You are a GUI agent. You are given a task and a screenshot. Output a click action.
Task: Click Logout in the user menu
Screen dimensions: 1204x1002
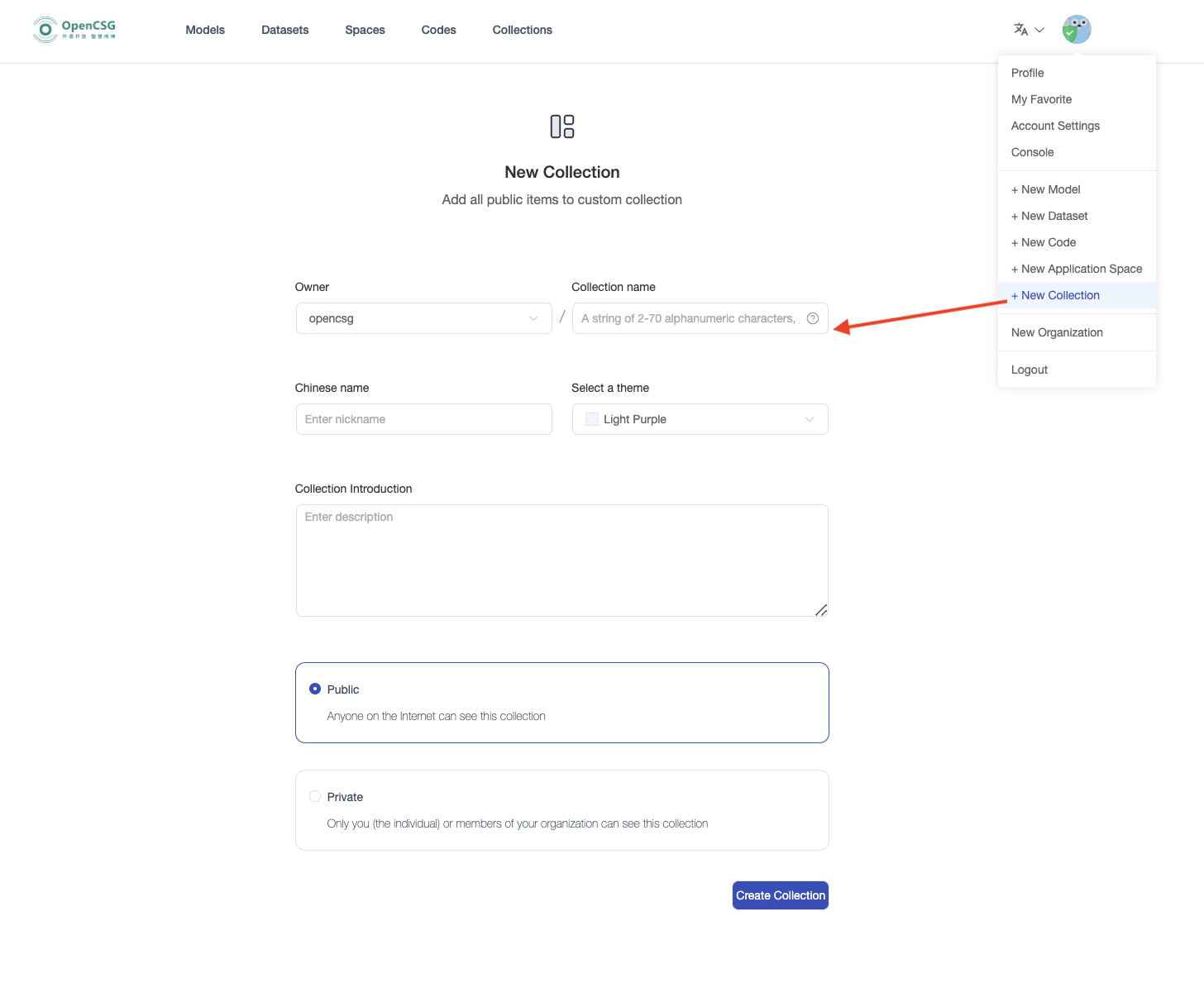click(x=1030, y=370)
